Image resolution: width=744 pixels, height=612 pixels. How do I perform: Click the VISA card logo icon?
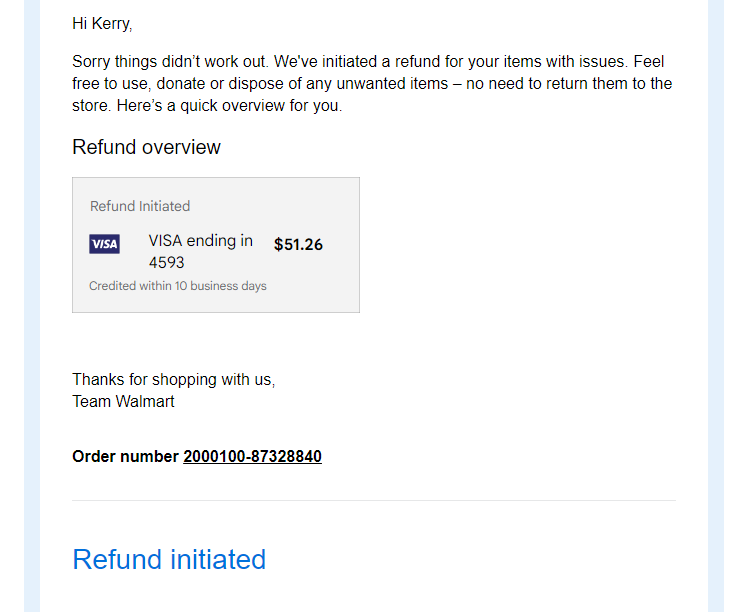(x=104, y=244)
